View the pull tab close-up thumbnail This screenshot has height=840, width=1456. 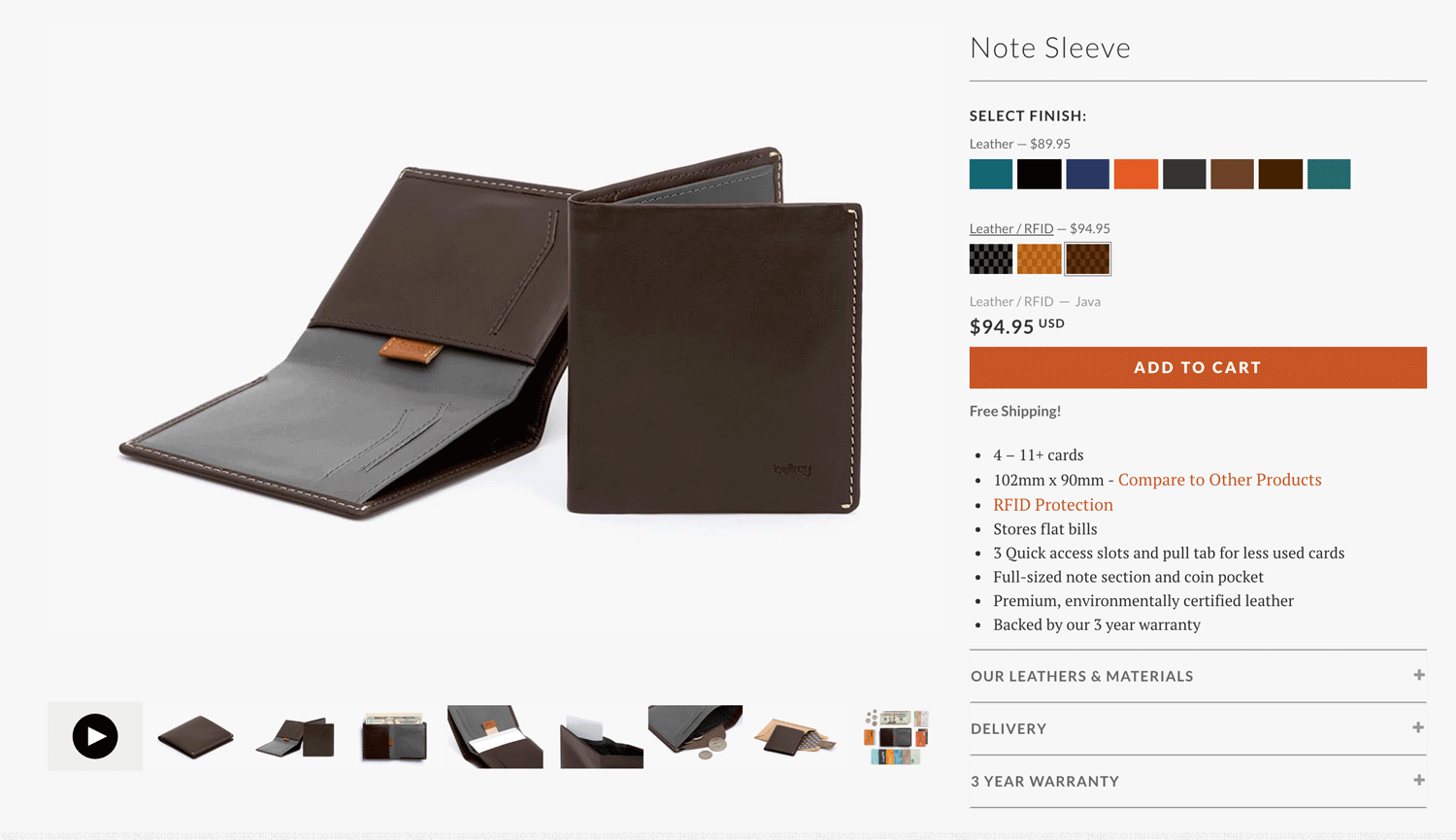click(495, 736)
